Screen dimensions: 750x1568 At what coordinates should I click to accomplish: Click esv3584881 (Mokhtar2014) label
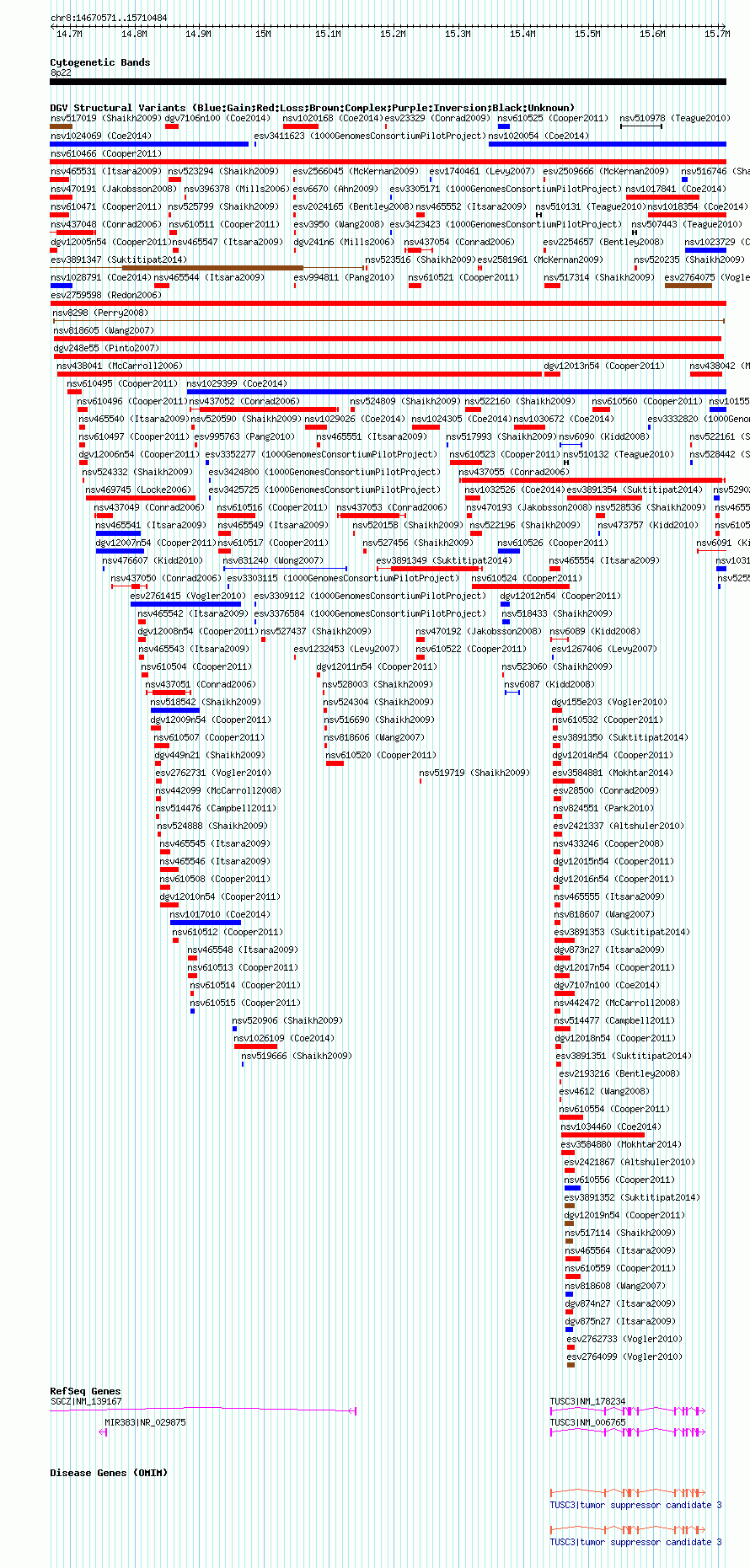[x=613, y=773]
